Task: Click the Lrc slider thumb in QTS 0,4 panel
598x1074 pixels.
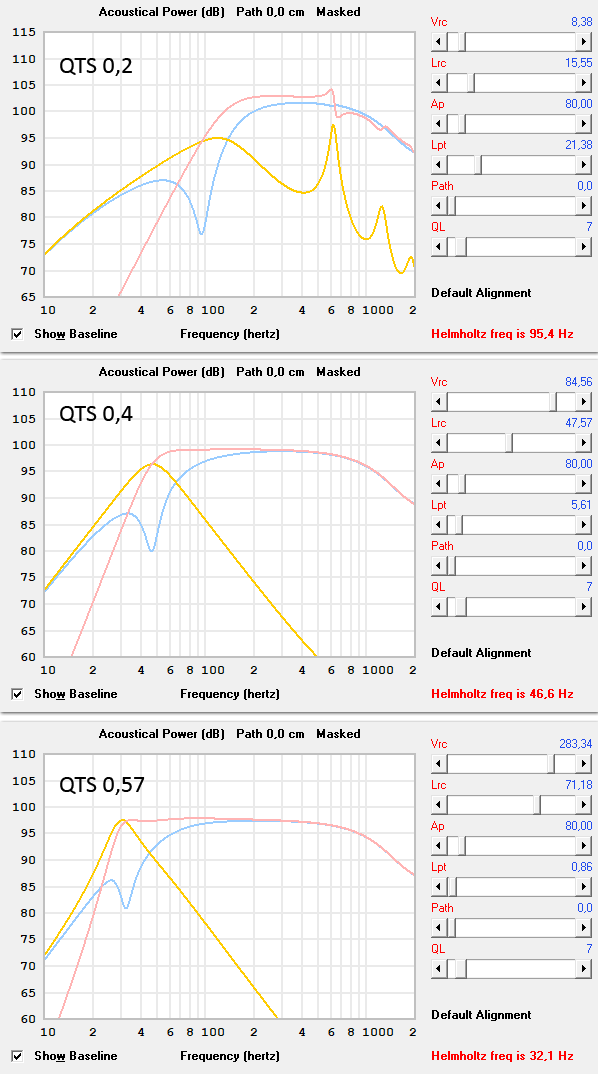Action: coord(509,443)
